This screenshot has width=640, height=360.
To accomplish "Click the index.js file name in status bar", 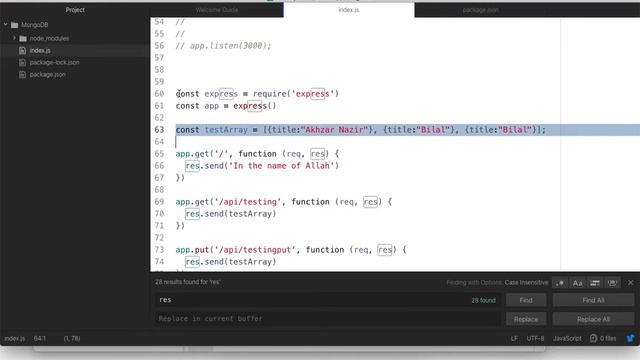I will coord(15,338).
